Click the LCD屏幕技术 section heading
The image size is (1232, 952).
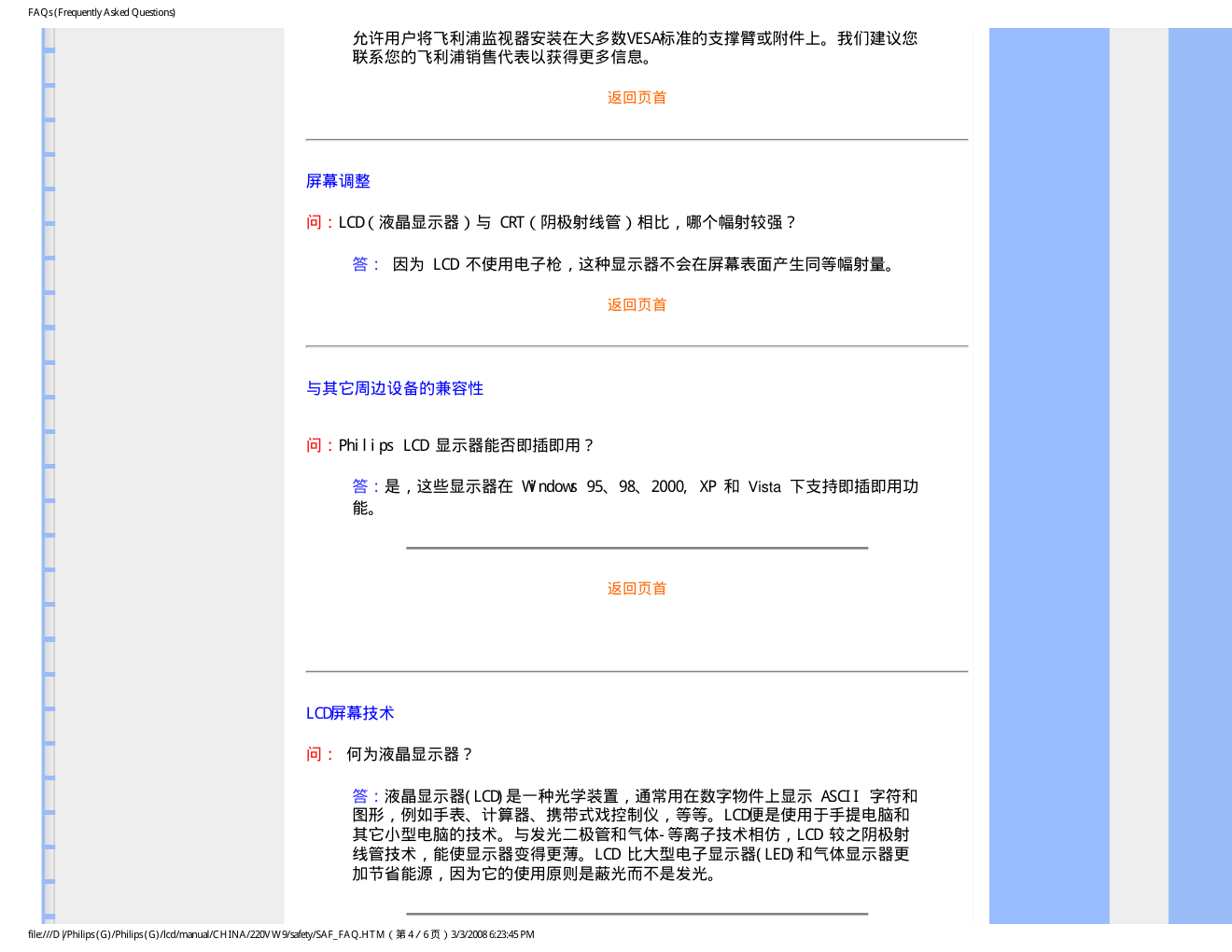[x=350, y=713]
